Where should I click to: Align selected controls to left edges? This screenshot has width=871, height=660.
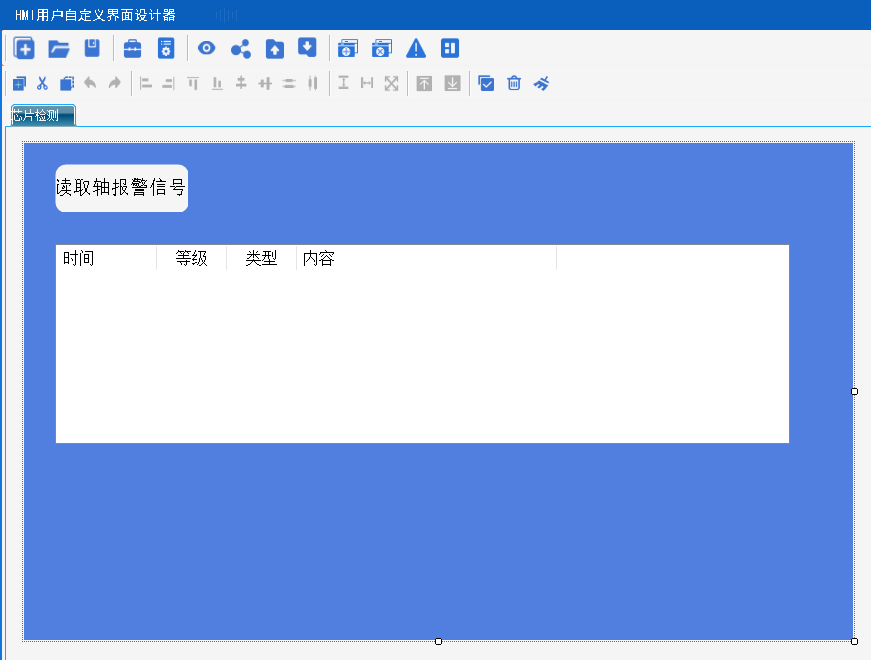point(146,83)
